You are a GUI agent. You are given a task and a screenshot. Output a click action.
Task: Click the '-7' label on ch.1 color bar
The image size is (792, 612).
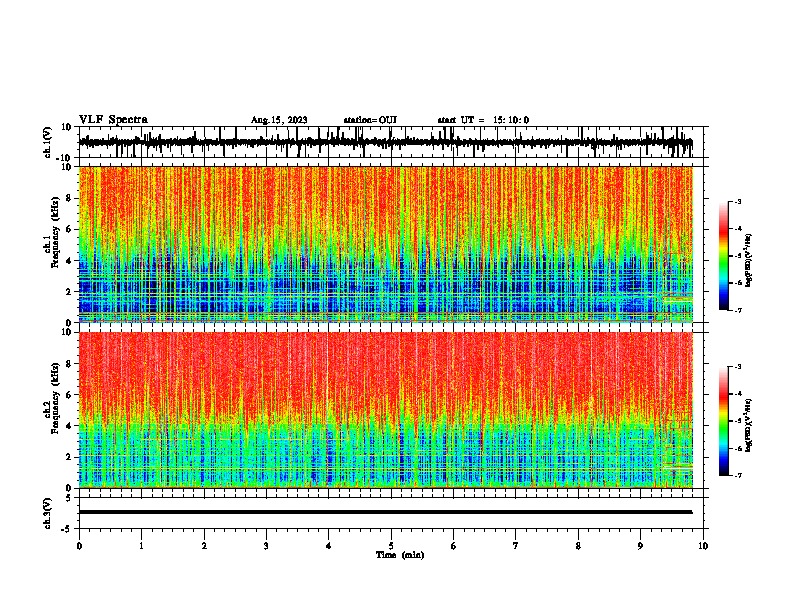737,310
